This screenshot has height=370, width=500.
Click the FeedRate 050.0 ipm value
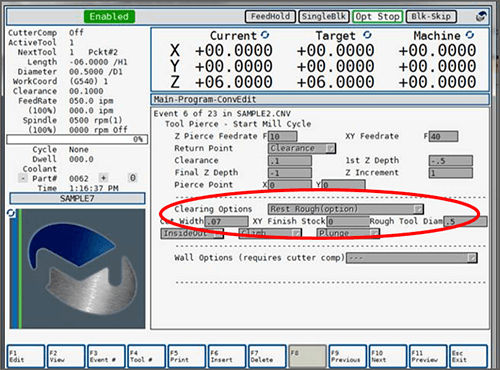click(91, 101)
